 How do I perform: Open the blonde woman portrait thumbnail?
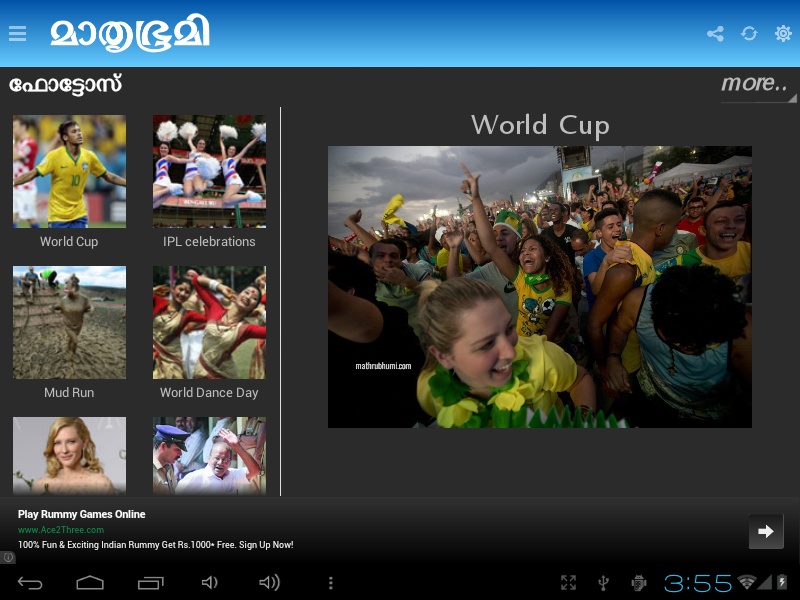[x=69, y=456]
